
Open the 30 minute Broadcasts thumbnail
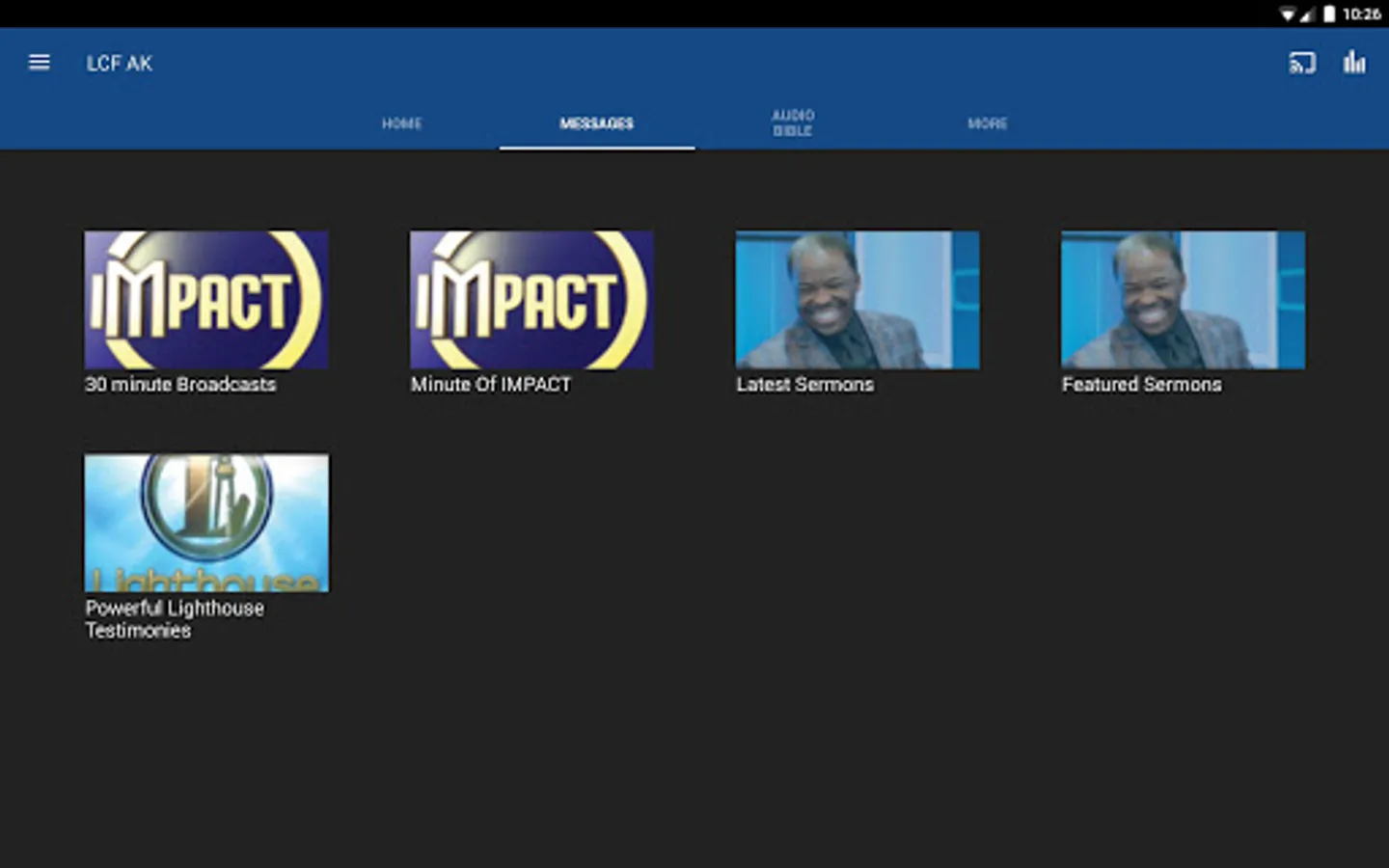(x=206, y=299)
